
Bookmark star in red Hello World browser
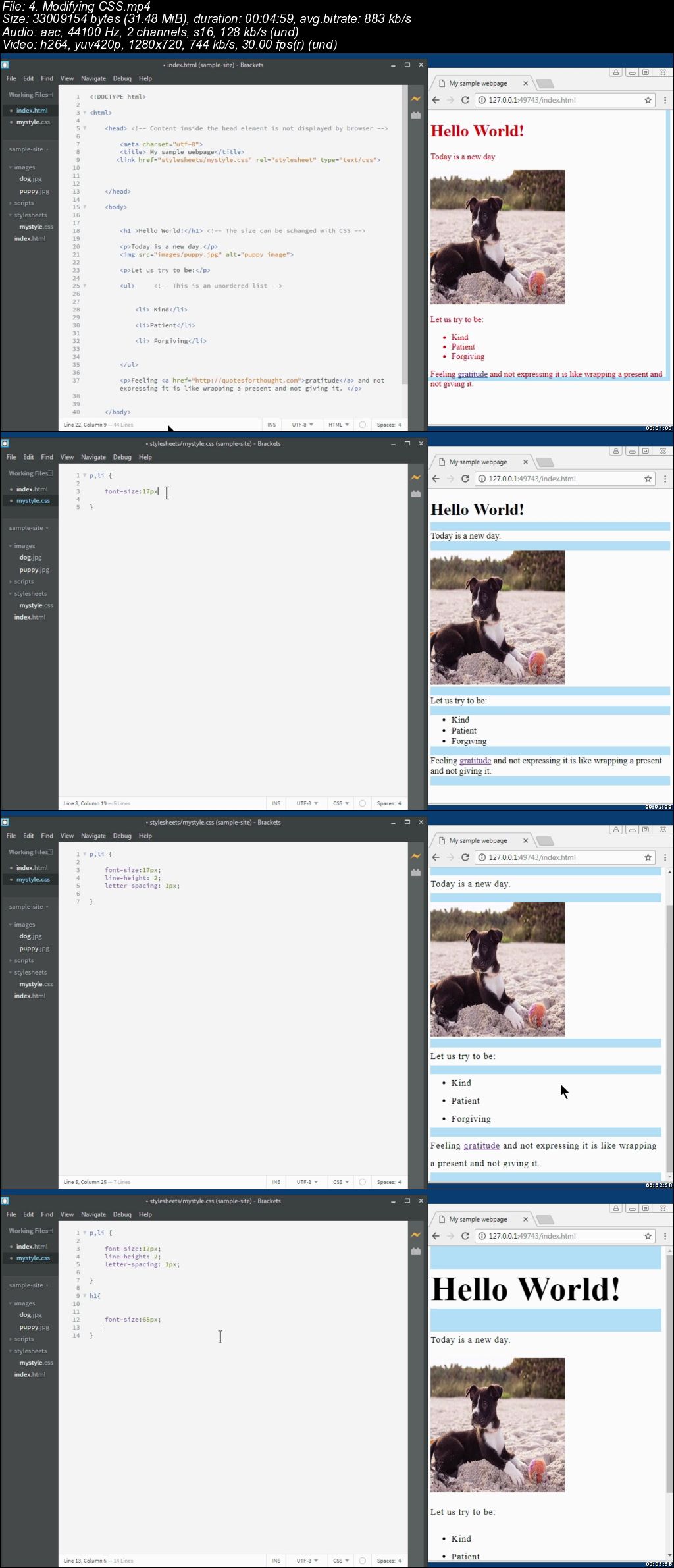648,100
